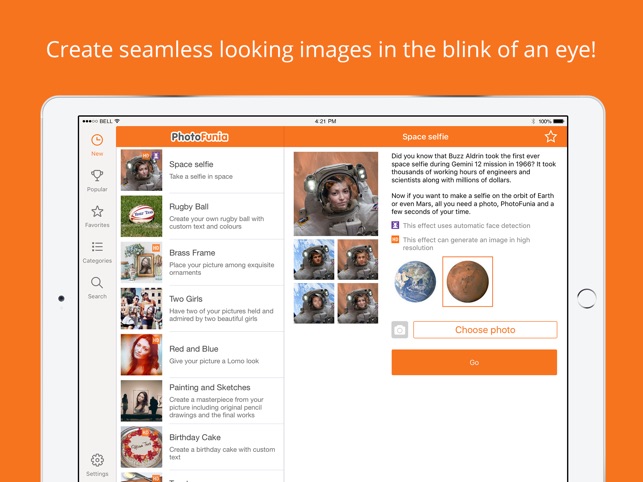643x482 pixels.
Task: Open the Search magnifier icon
Action: pyautogui.click(x=97, y=283)
